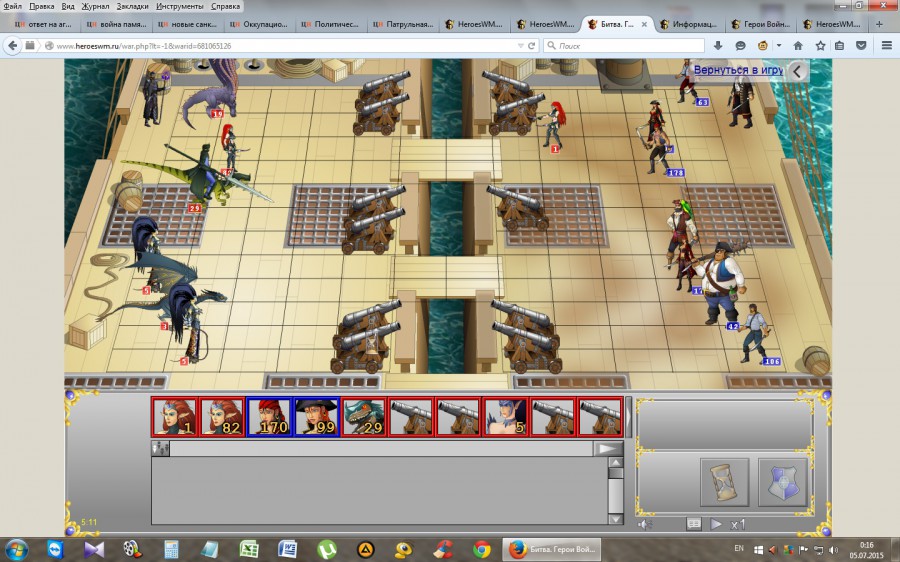
Task: Launch Excel from the taskbar
Action: tap(249, 549)
